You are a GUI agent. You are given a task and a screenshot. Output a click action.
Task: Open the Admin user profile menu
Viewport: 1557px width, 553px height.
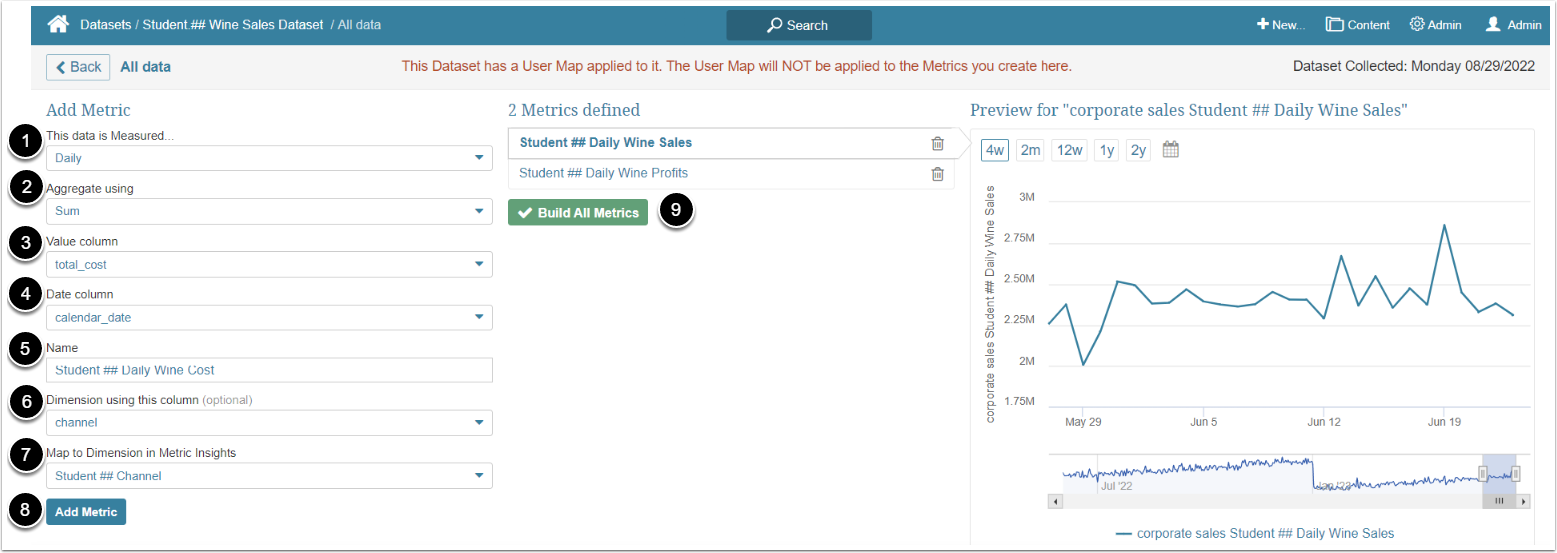pyautogui.click(x=1513, y=25)
